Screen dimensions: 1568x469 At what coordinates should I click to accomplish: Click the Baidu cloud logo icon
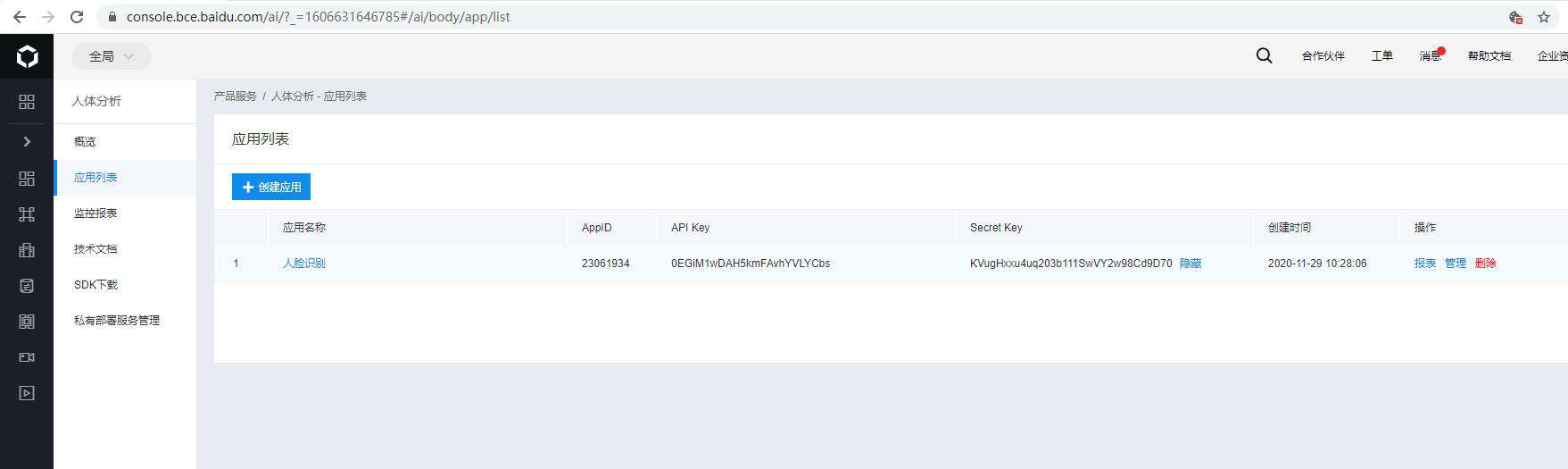tap(27, 57)
